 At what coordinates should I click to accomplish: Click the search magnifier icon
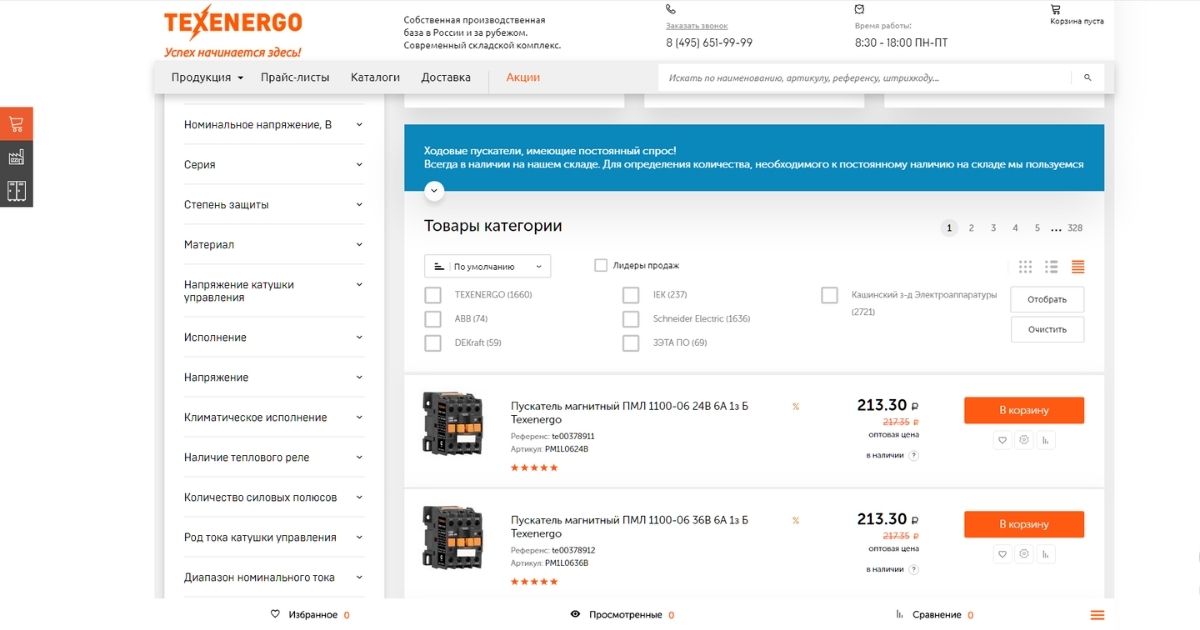[1087, 77]
